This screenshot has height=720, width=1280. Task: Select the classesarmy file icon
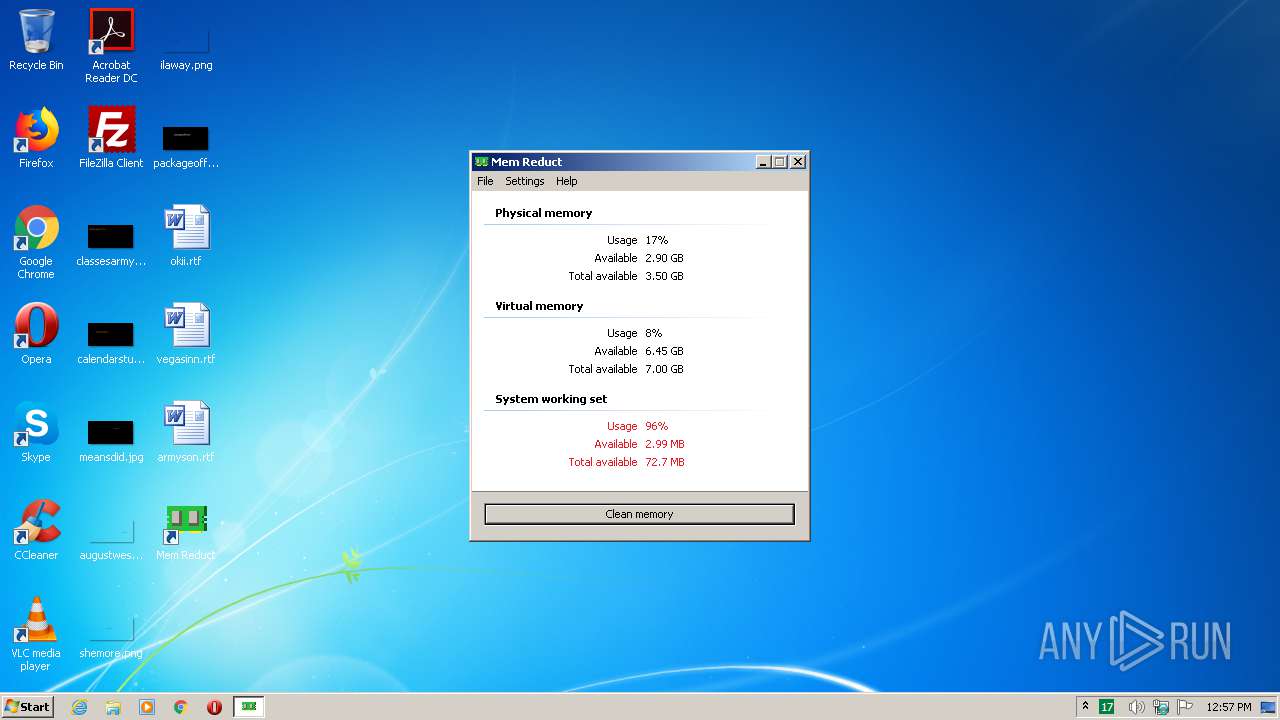coord(111,243)
